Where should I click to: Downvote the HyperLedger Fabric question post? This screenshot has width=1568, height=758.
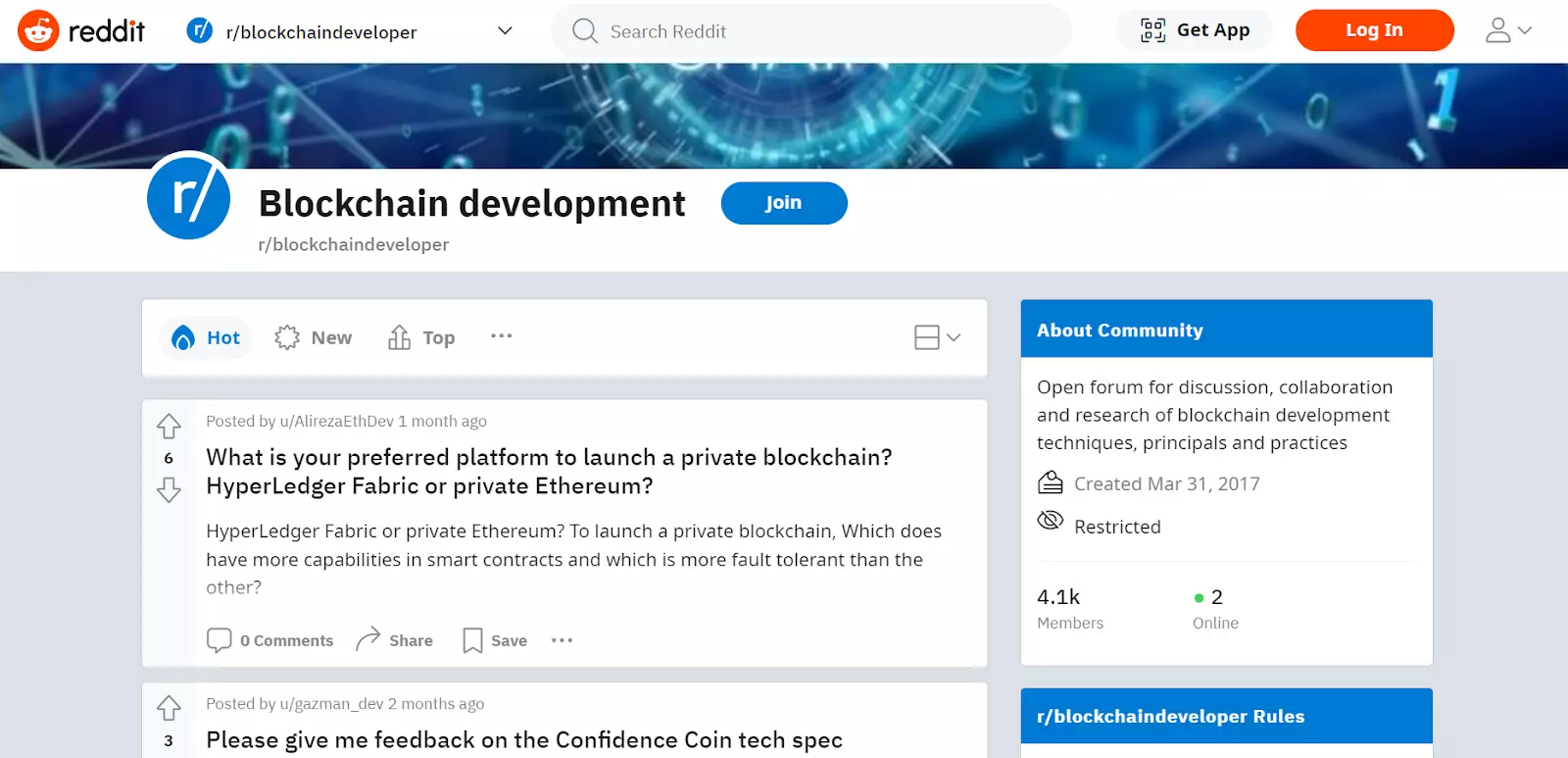tap(169, 489)
